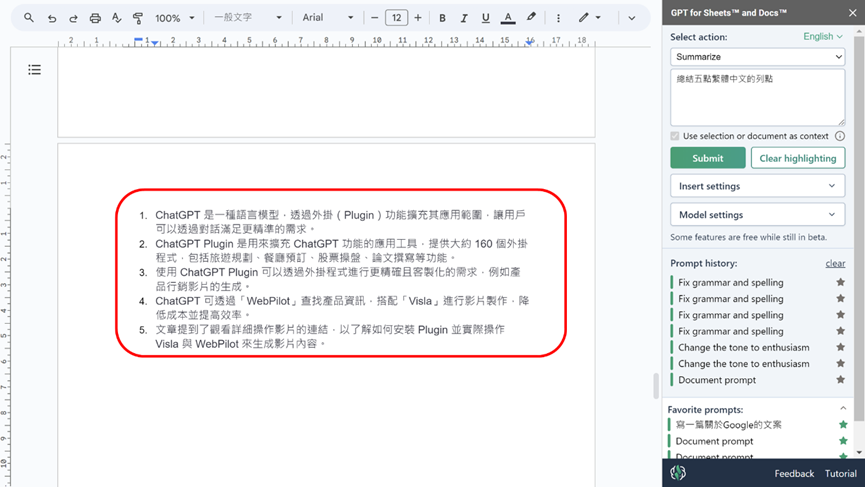865x487 pixels.
Task: Expand Insert settings
Action: pos(757,186)
